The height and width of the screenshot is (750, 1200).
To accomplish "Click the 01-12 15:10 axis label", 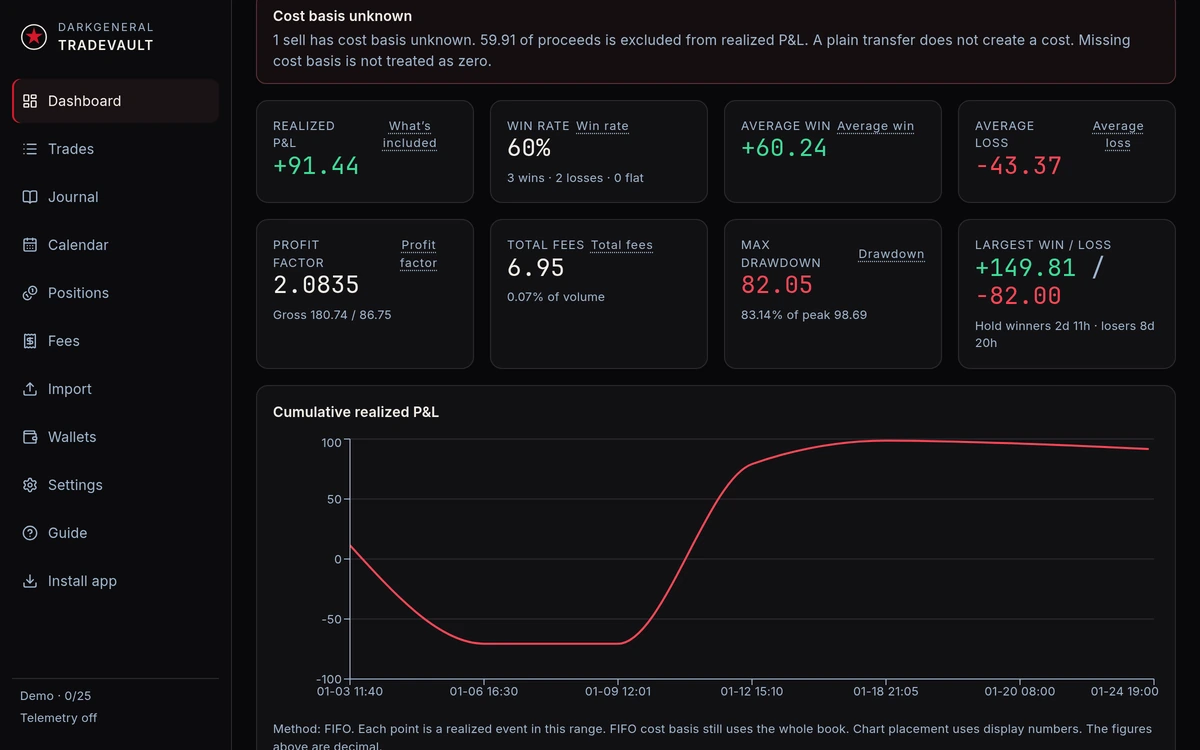I will coord(752,691).
